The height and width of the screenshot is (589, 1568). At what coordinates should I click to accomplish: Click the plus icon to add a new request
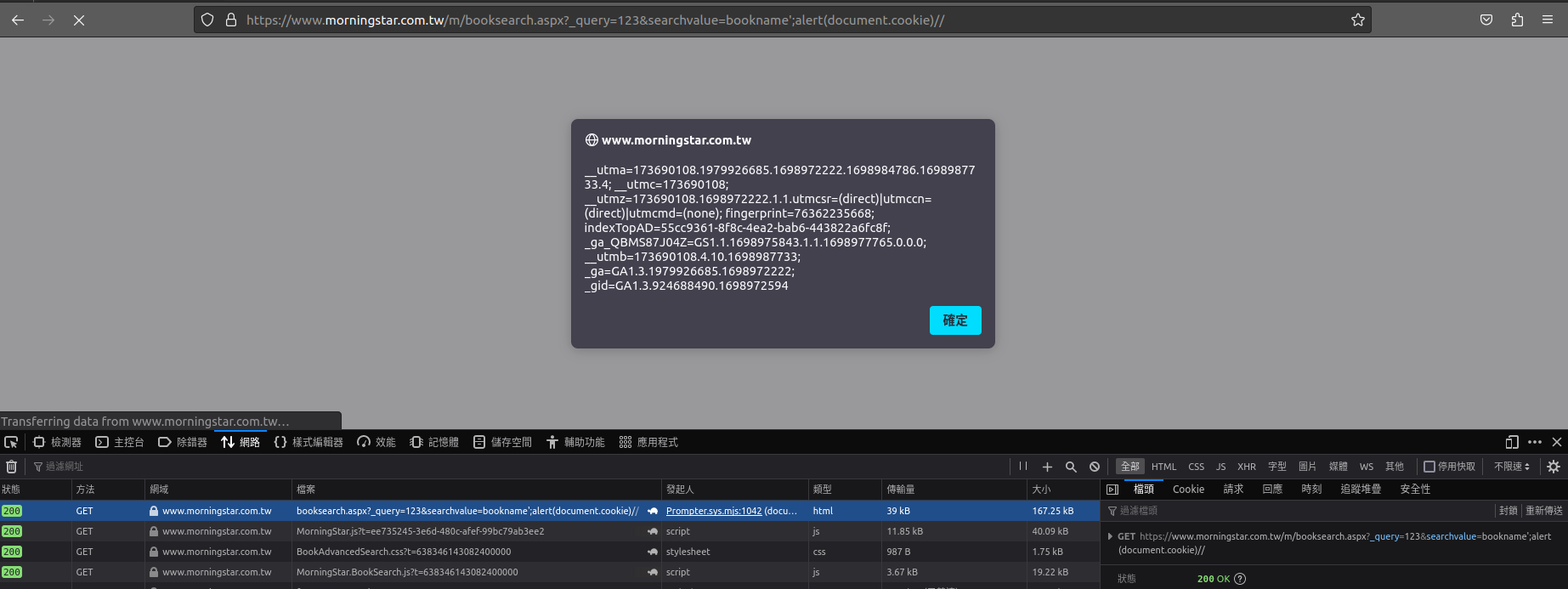tap(1047, 467)
